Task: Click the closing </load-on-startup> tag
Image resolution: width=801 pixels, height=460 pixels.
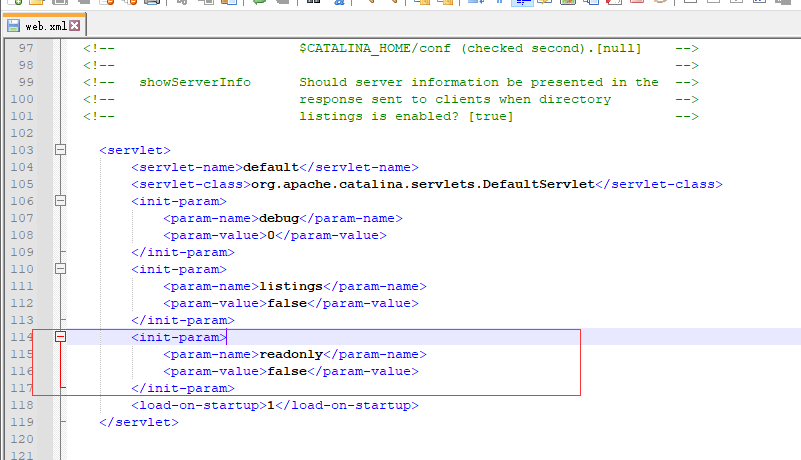Action: click(x=347, y=405)
